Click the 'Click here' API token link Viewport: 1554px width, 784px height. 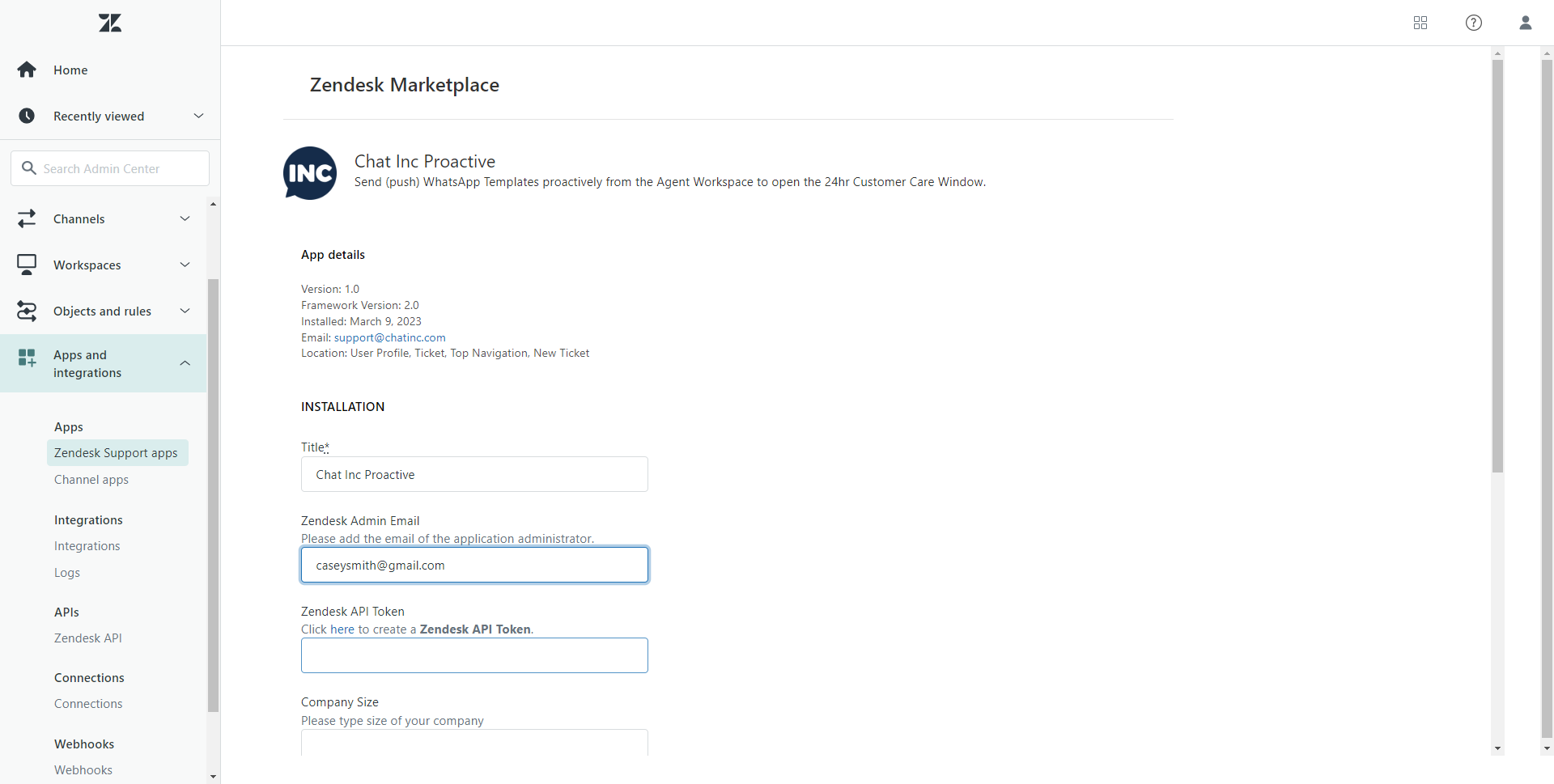click(x=328, y=629)
